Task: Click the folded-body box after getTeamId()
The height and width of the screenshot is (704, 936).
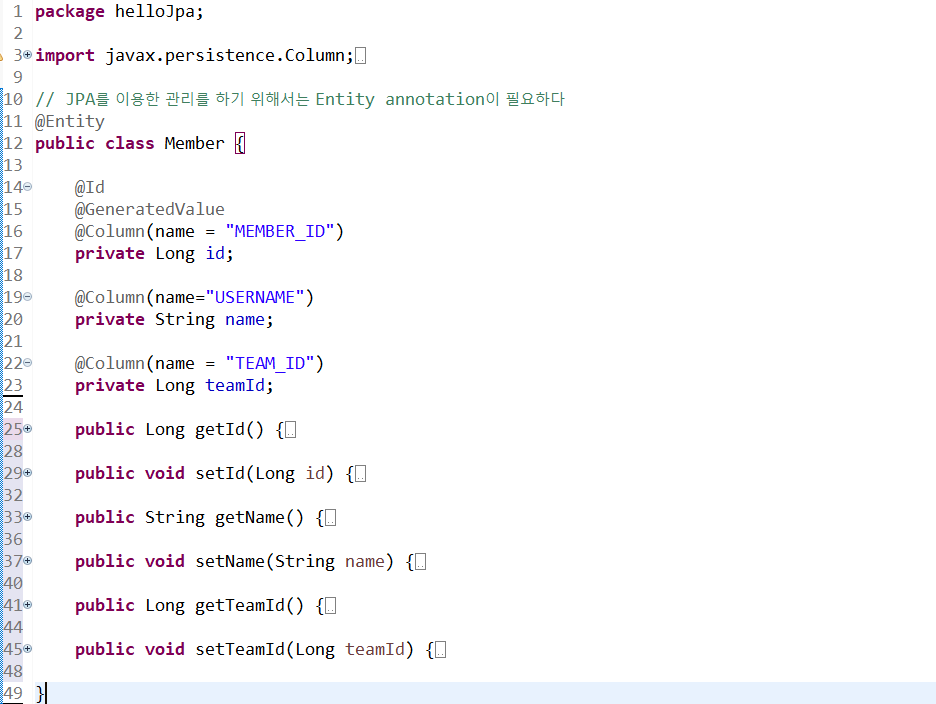Action: coord(331,606)
